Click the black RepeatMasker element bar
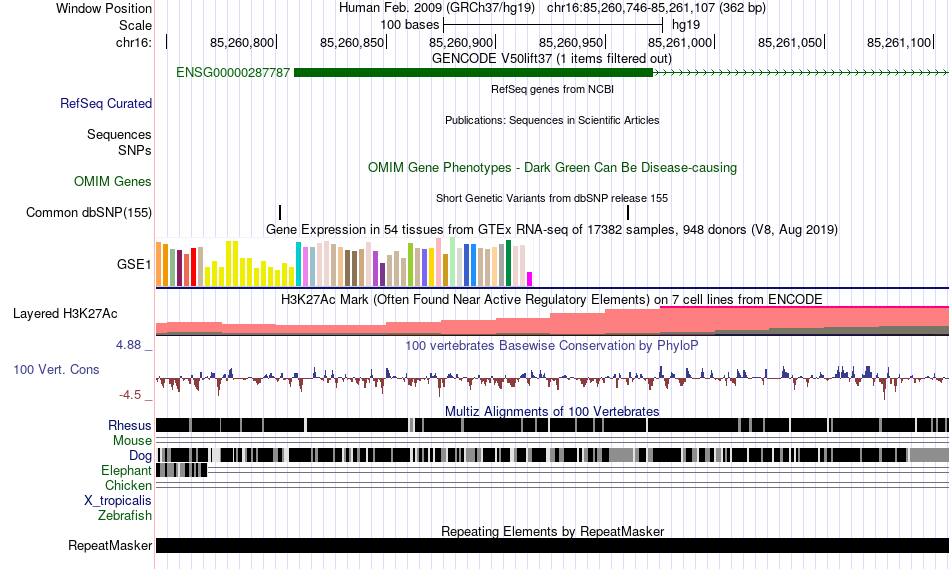The height and width of the screenshot is (569, 950). click(552, 545)
